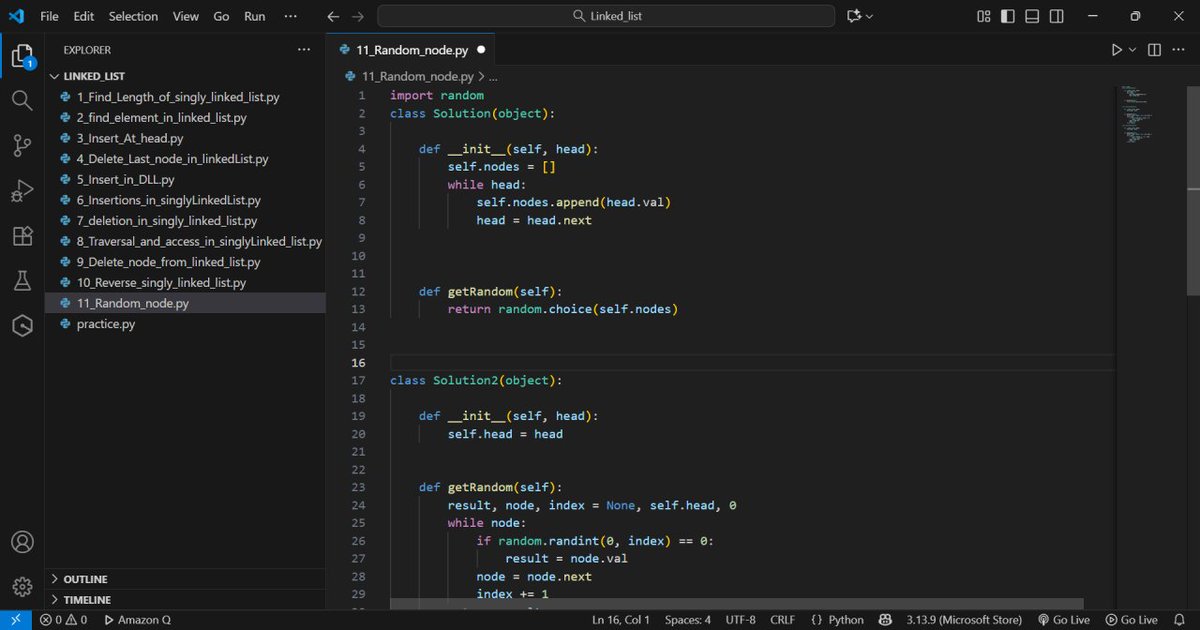
Task: Click the Ln 16, Col 1 indicator
Action: (620, 620)
